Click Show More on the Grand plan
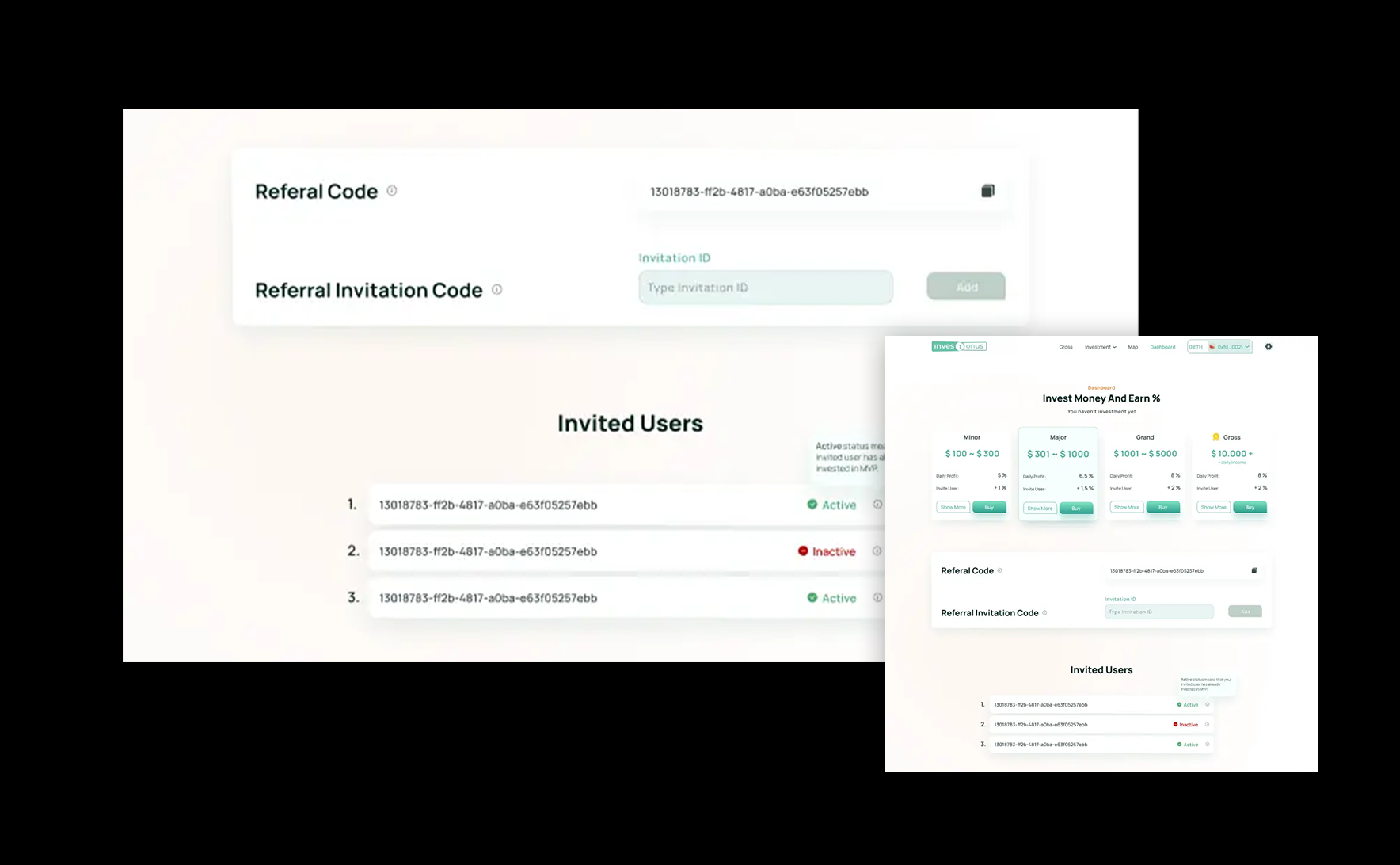The height and width of the screenshot is (865, 1400). click(1126, 507)
